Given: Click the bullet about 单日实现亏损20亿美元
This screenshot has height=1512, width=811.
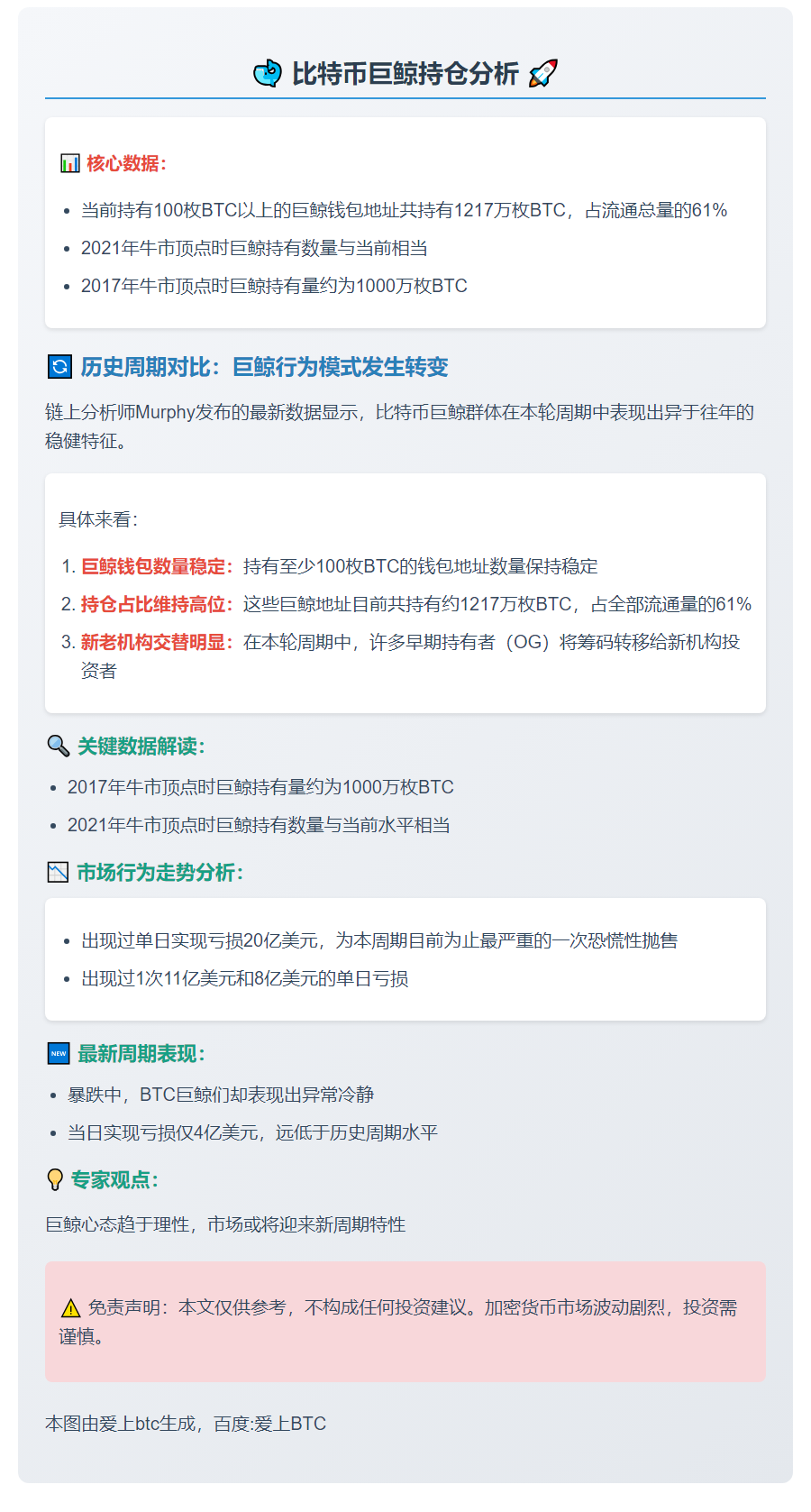Looking at the screenshot, I should pos(378,940).
